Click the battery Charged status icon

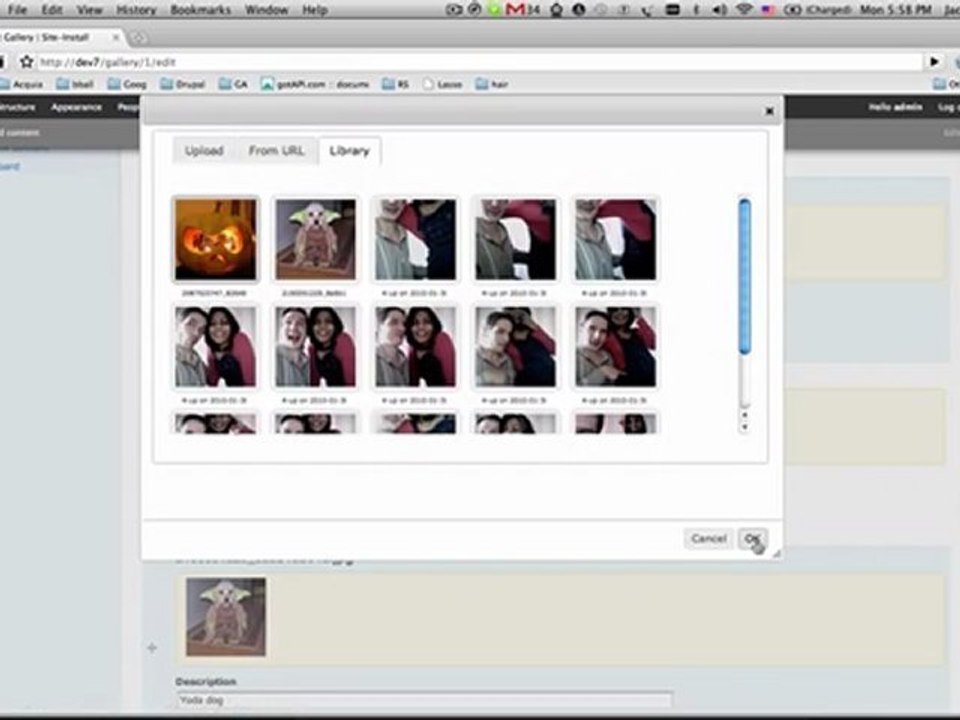tap(819, 9)
